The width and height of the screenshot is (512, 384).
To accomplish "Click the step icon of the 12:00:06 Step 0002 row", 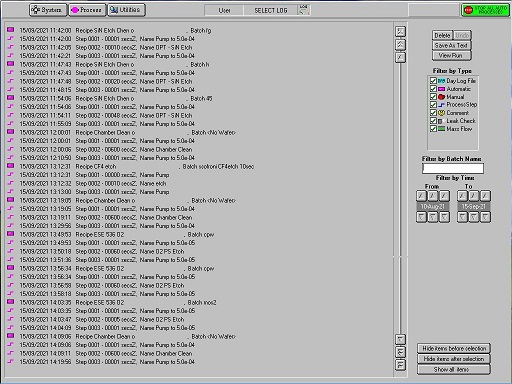I will (11, 149).
